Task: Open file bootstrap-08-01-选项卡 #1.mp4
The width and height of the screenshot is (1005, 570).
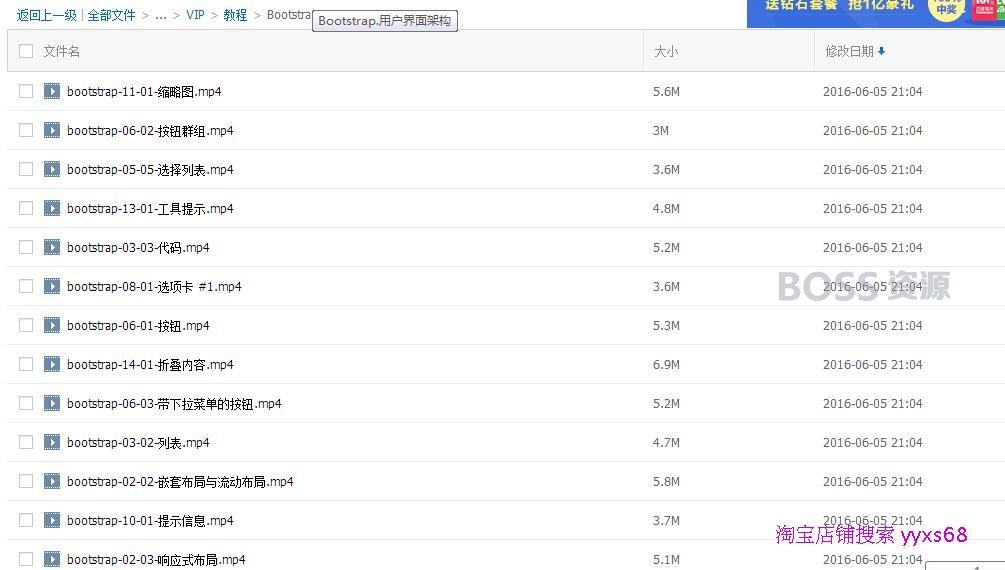Action: coord(154,287)
